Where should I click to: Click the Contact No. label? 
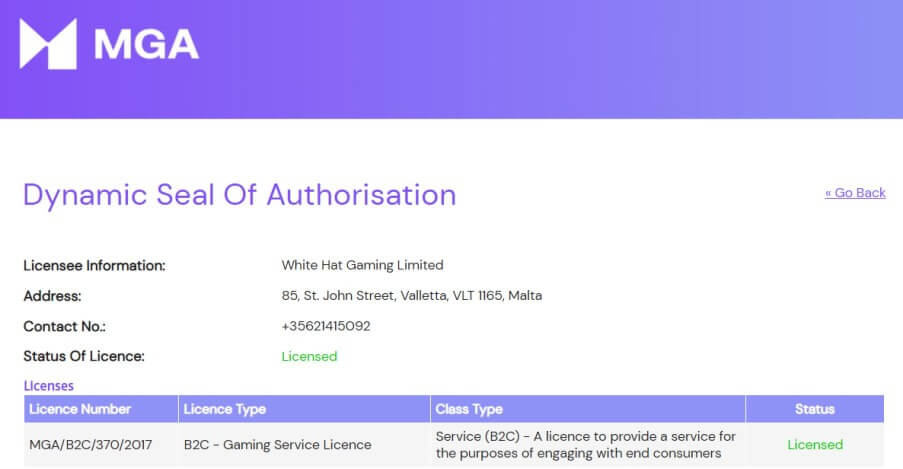64,326
